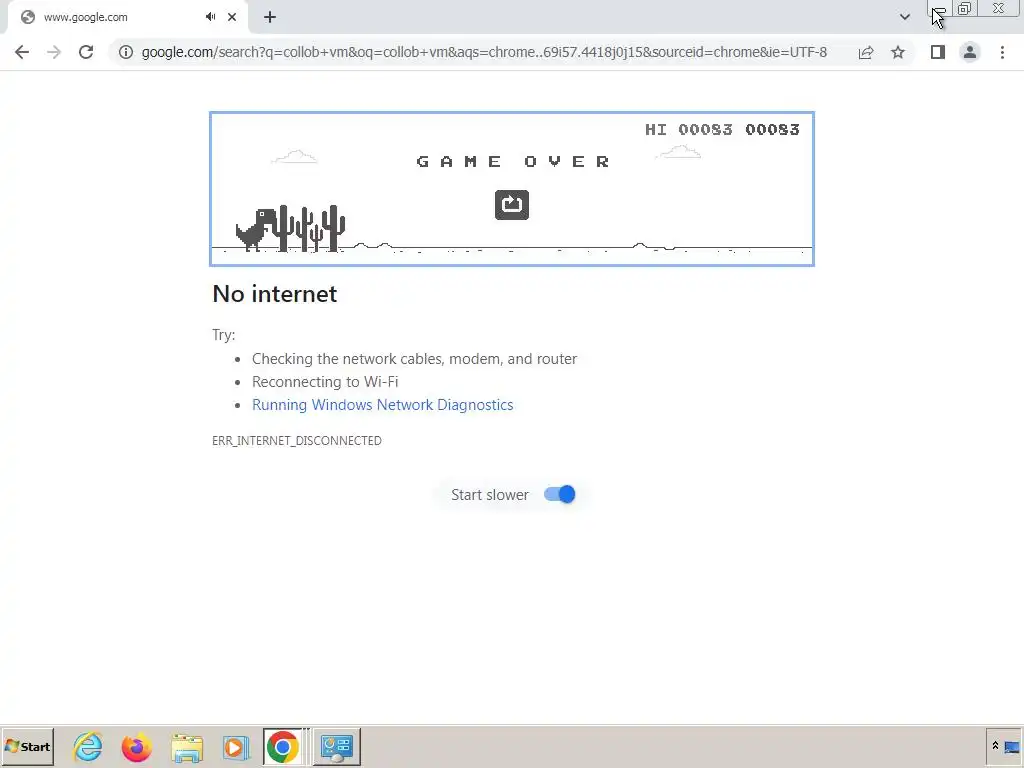Bookmark this page with the star icon
The image size is (1024, 768).
pos(898,52)
